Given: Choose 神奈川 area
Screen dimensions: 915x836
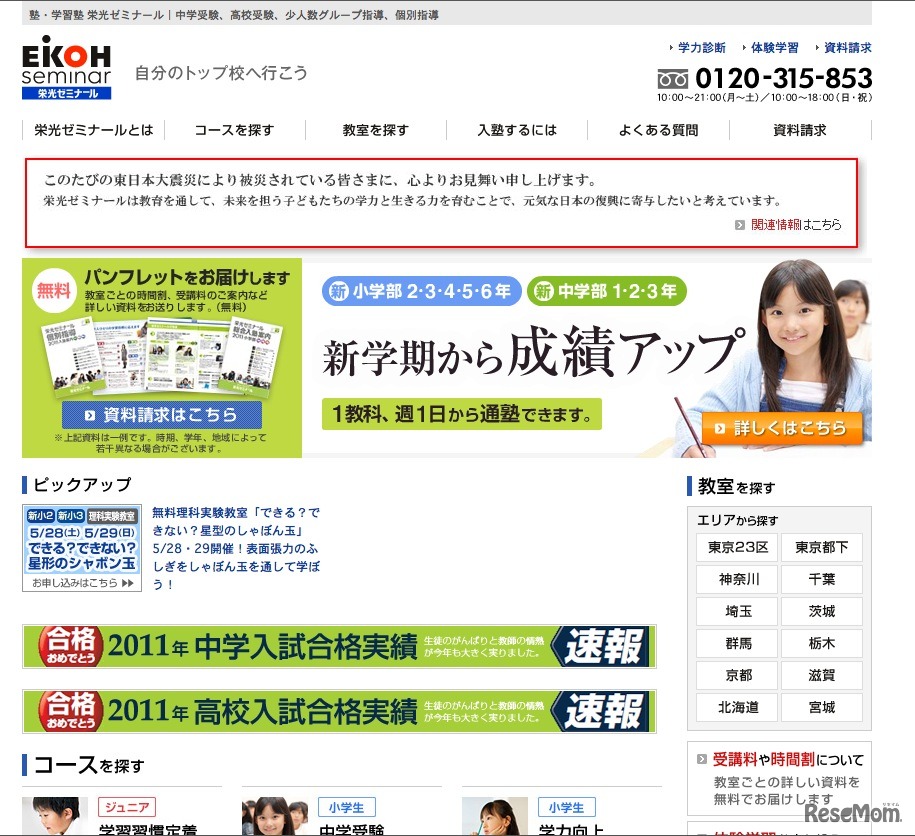Looking at the screenshot, I should 737,579.
